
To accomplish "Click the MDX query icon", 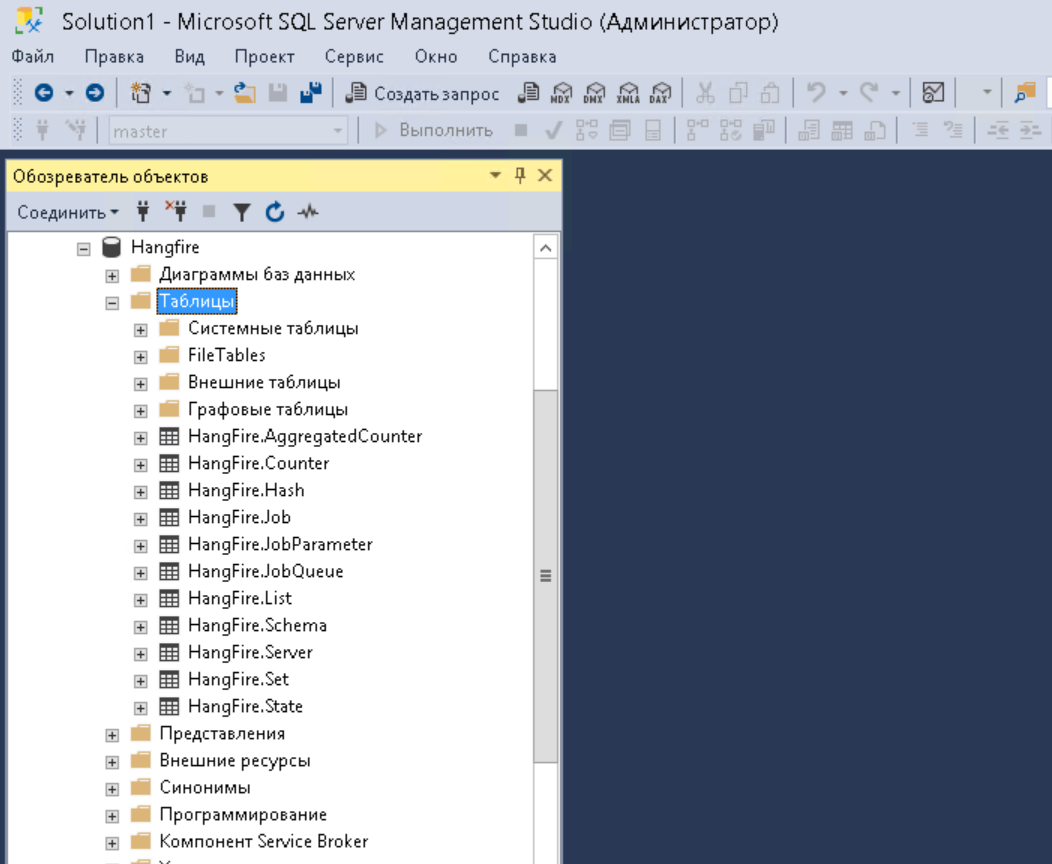I will (x=561, y=93).
